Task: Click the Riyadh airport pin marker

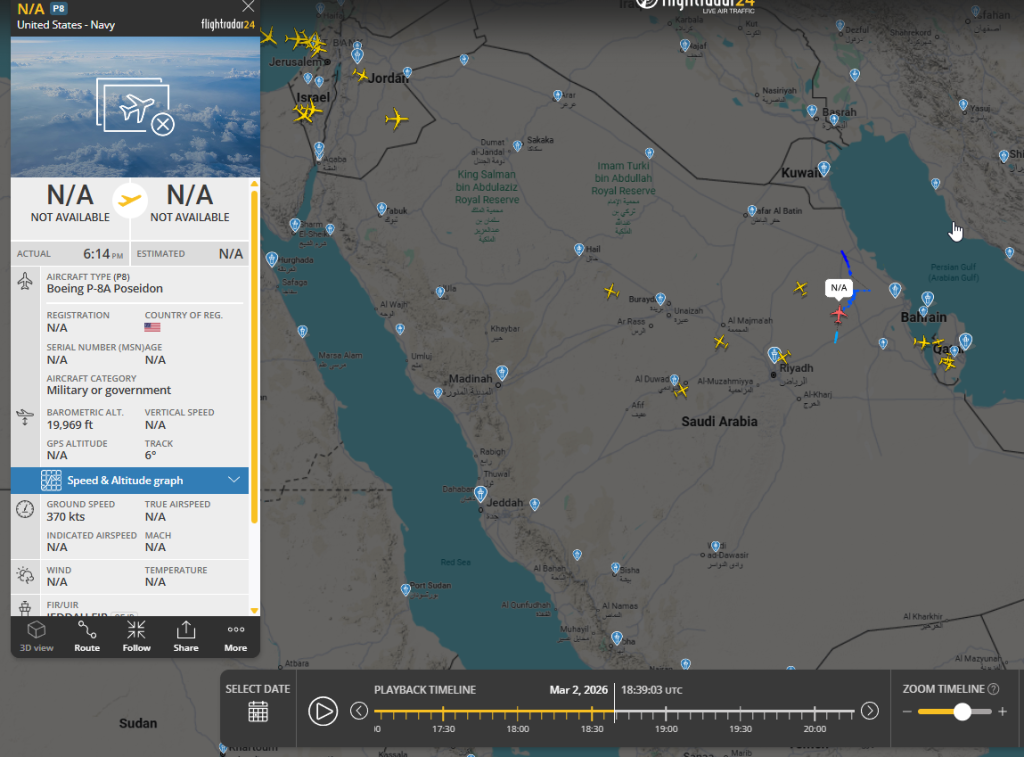Action: point(773,354)
